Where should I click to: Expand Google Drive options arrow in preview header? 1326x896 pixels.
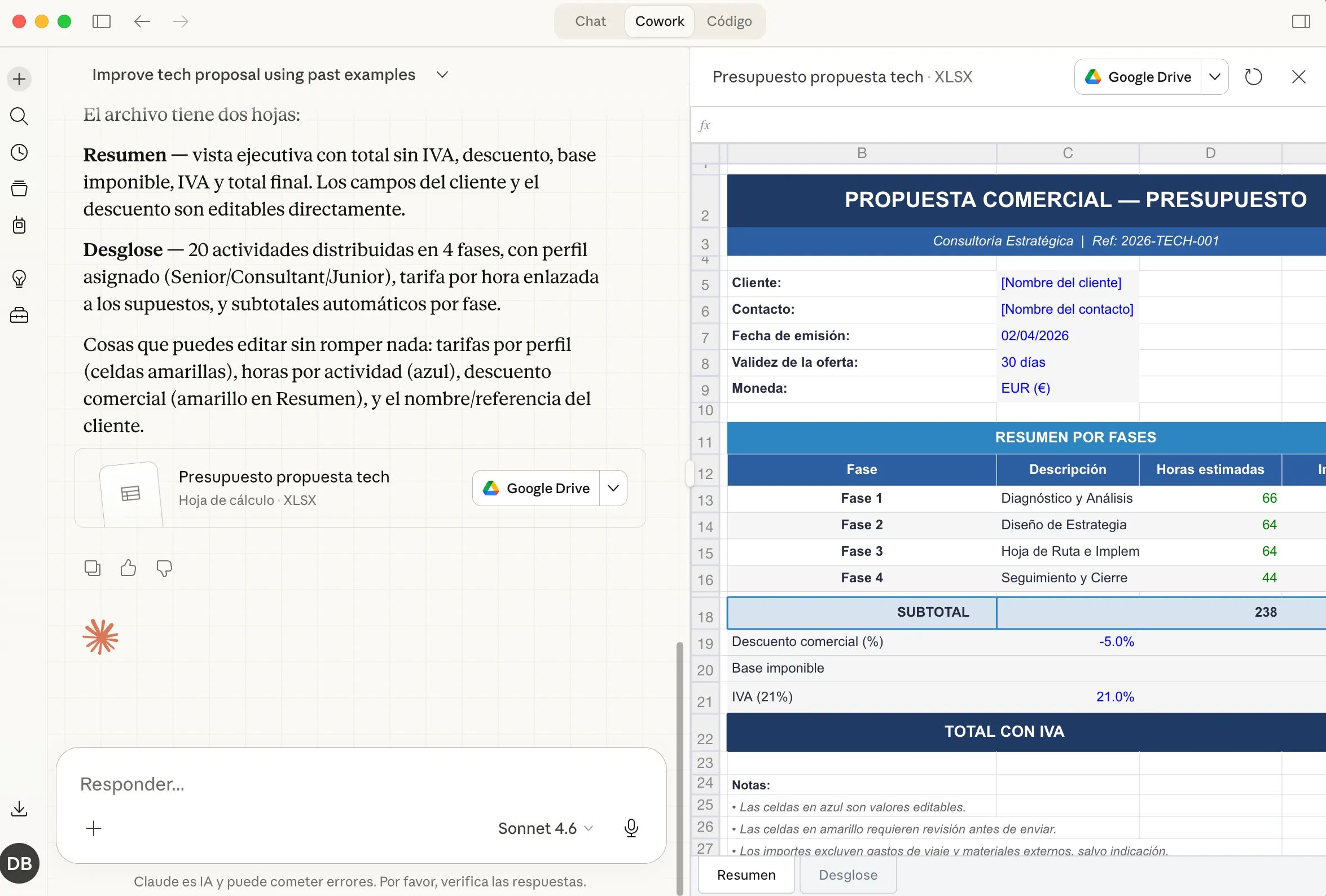(1215, 77)
